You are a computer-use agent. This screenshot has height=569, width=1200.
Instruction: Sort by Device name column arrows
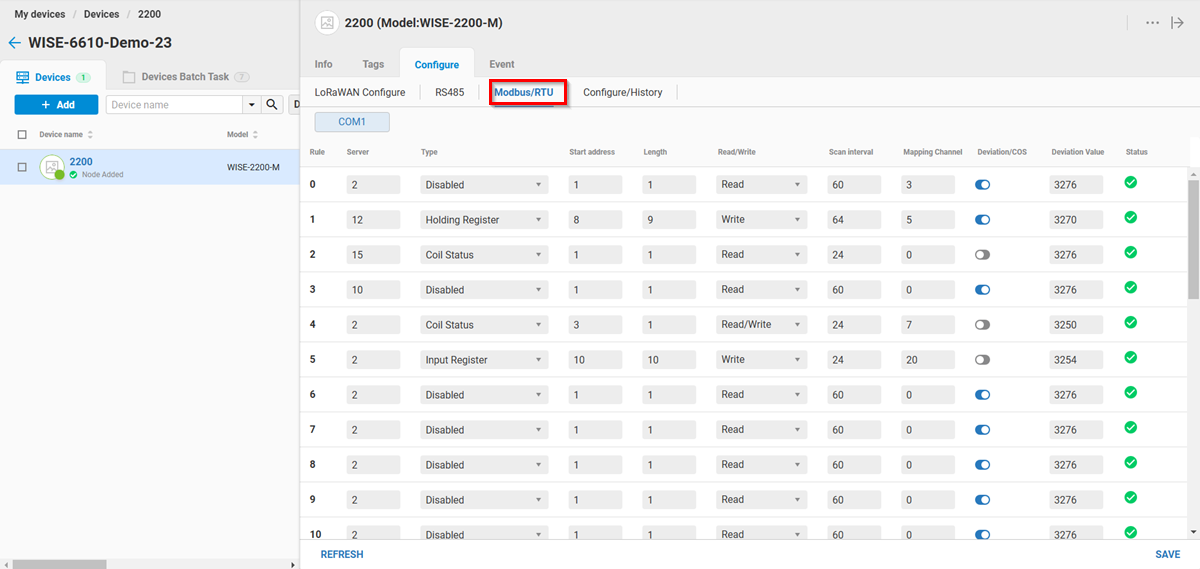[91, 135]
